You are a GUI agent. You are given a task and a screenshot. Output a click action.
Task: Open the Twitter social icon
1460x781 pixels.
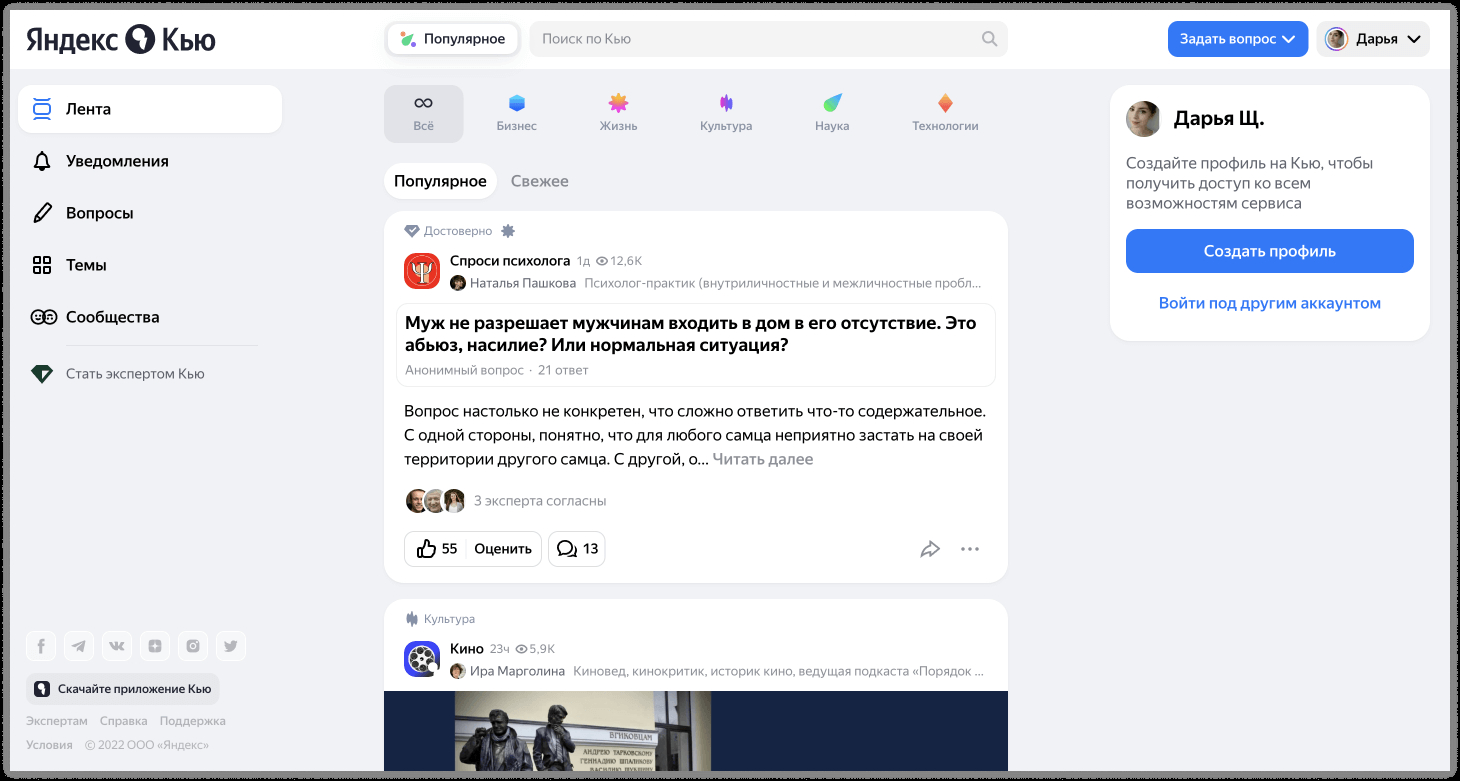231,646
